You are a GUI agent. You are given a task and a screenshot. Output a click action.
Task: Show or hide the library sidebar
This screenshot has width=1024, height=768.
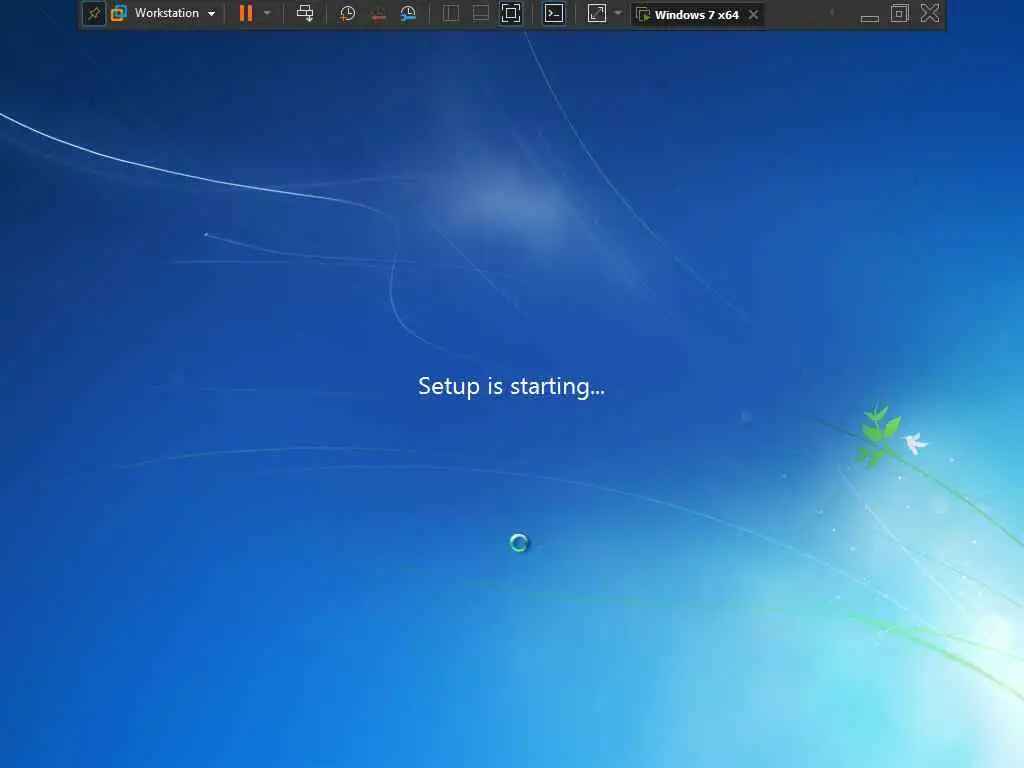pos(451,13)
